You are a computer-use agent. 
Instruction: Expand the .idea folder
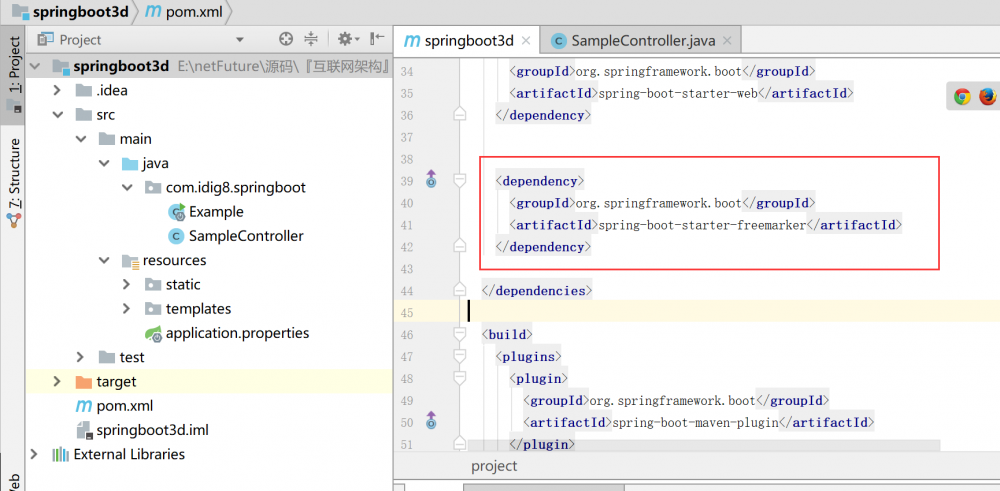coord(58,91)
